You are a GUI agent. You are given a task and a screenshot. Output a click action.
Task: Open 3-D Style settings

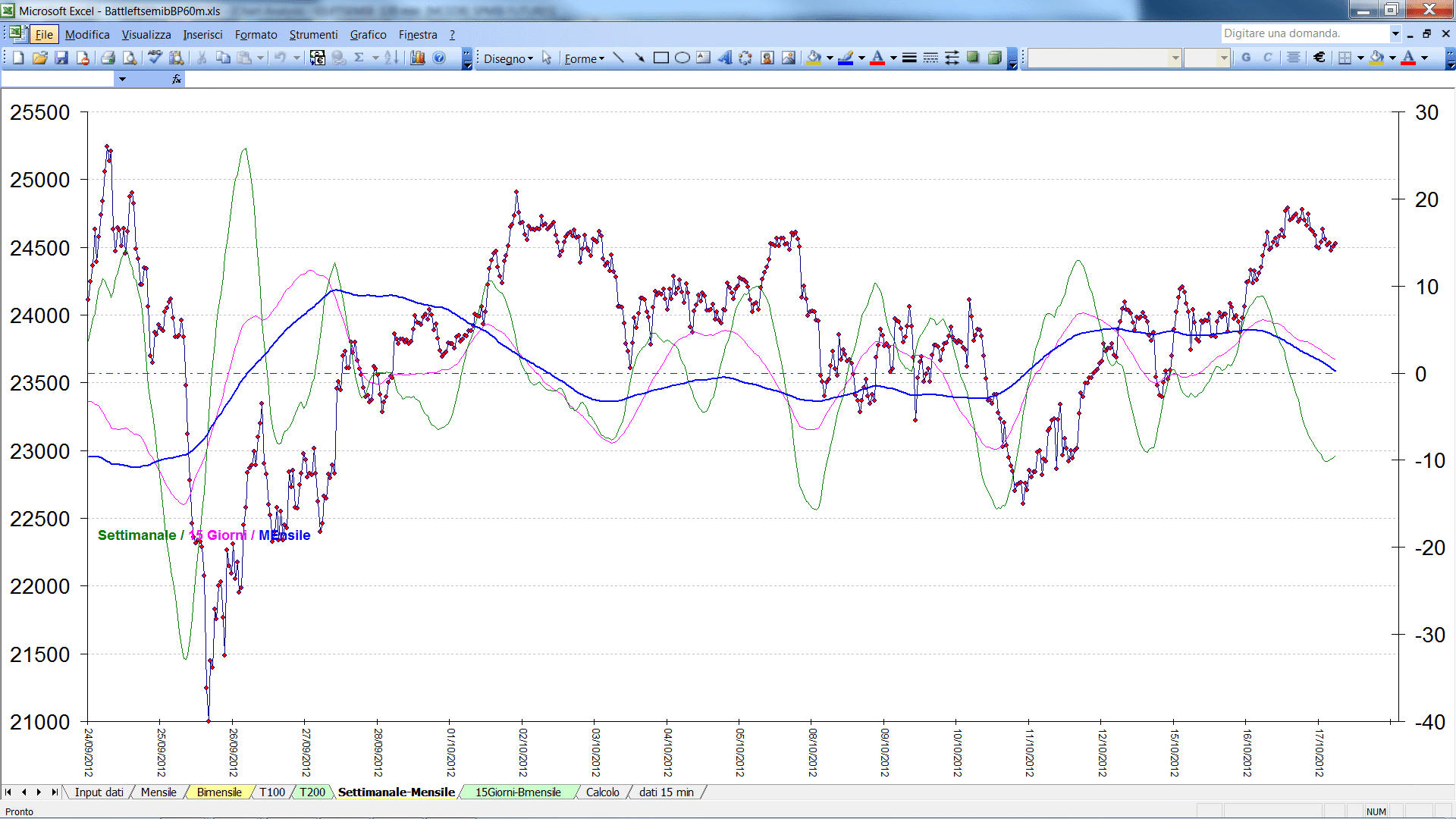point(994,58)
